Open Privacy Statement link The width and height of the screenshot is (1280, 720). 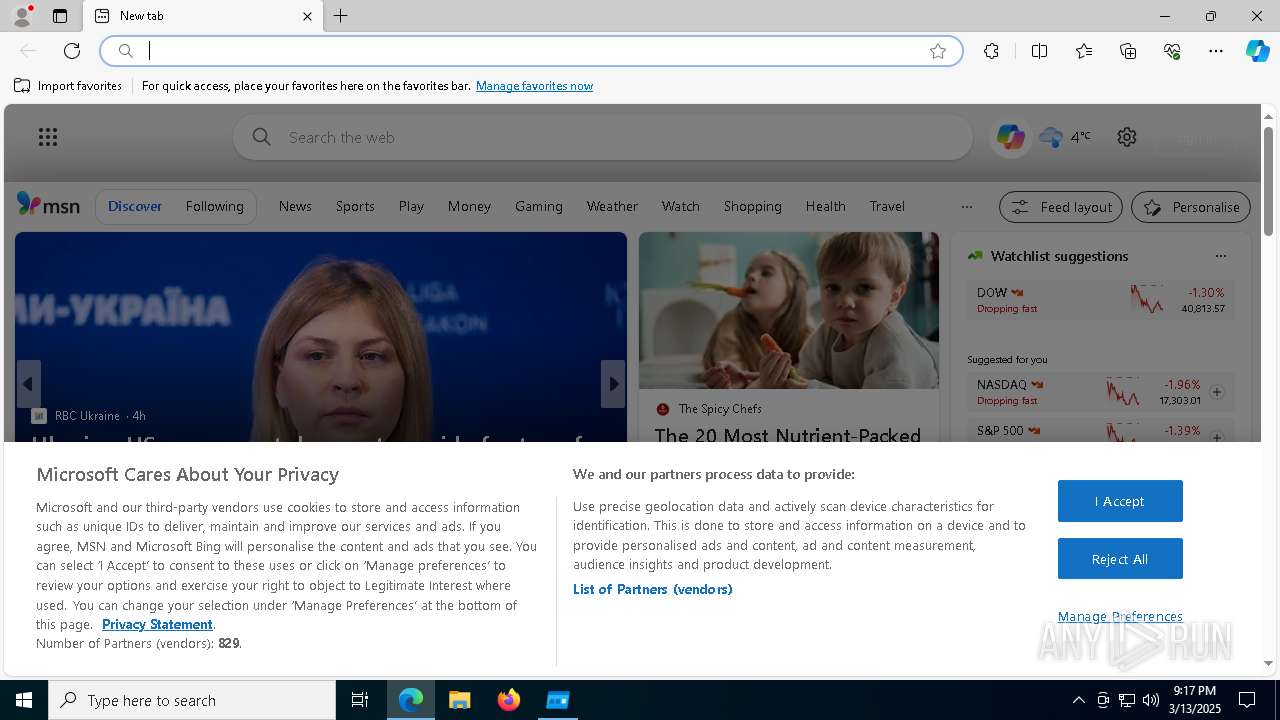pos(157,624)
